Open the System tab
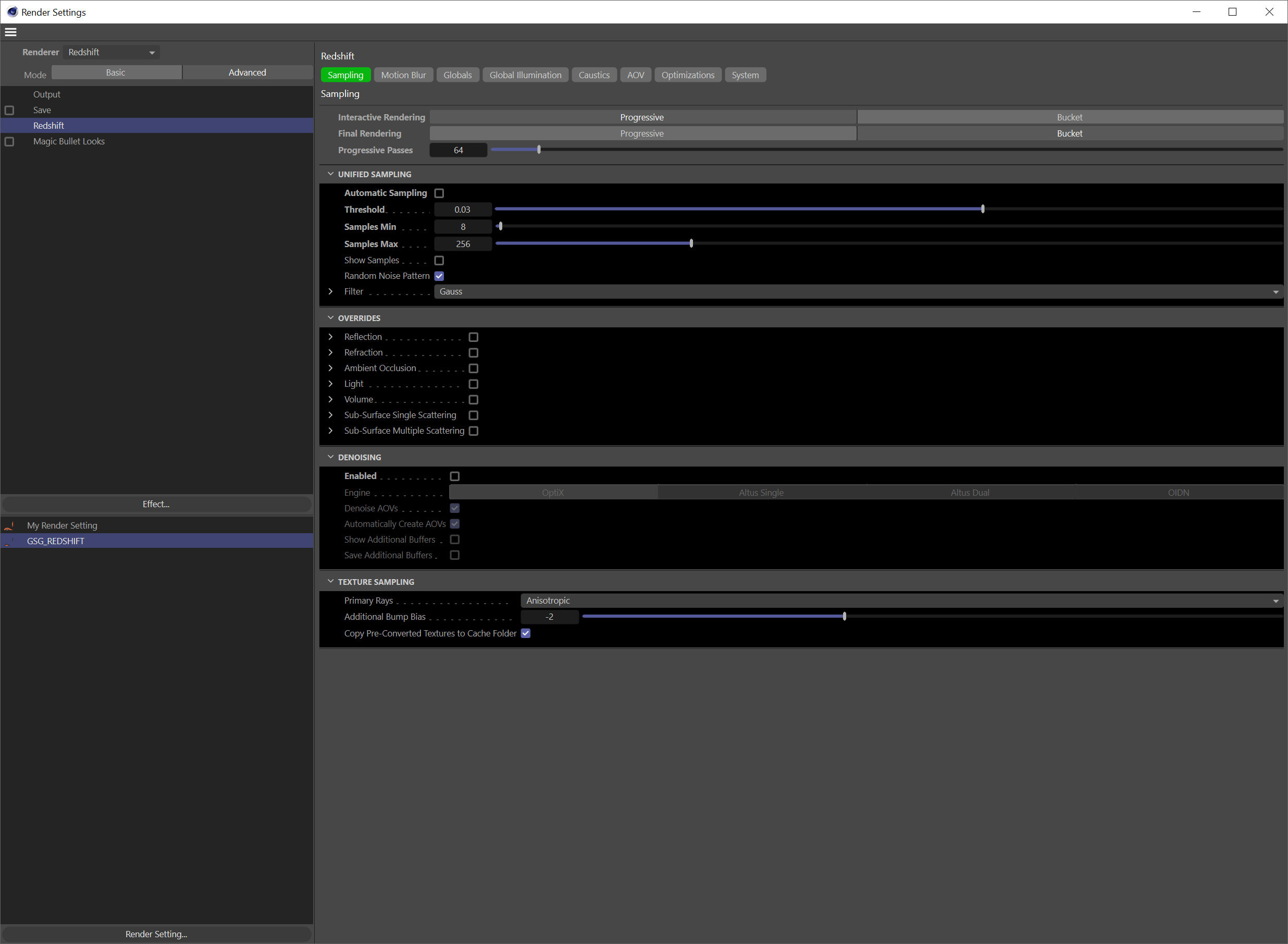1288x944 pixels. click(746, 75)
